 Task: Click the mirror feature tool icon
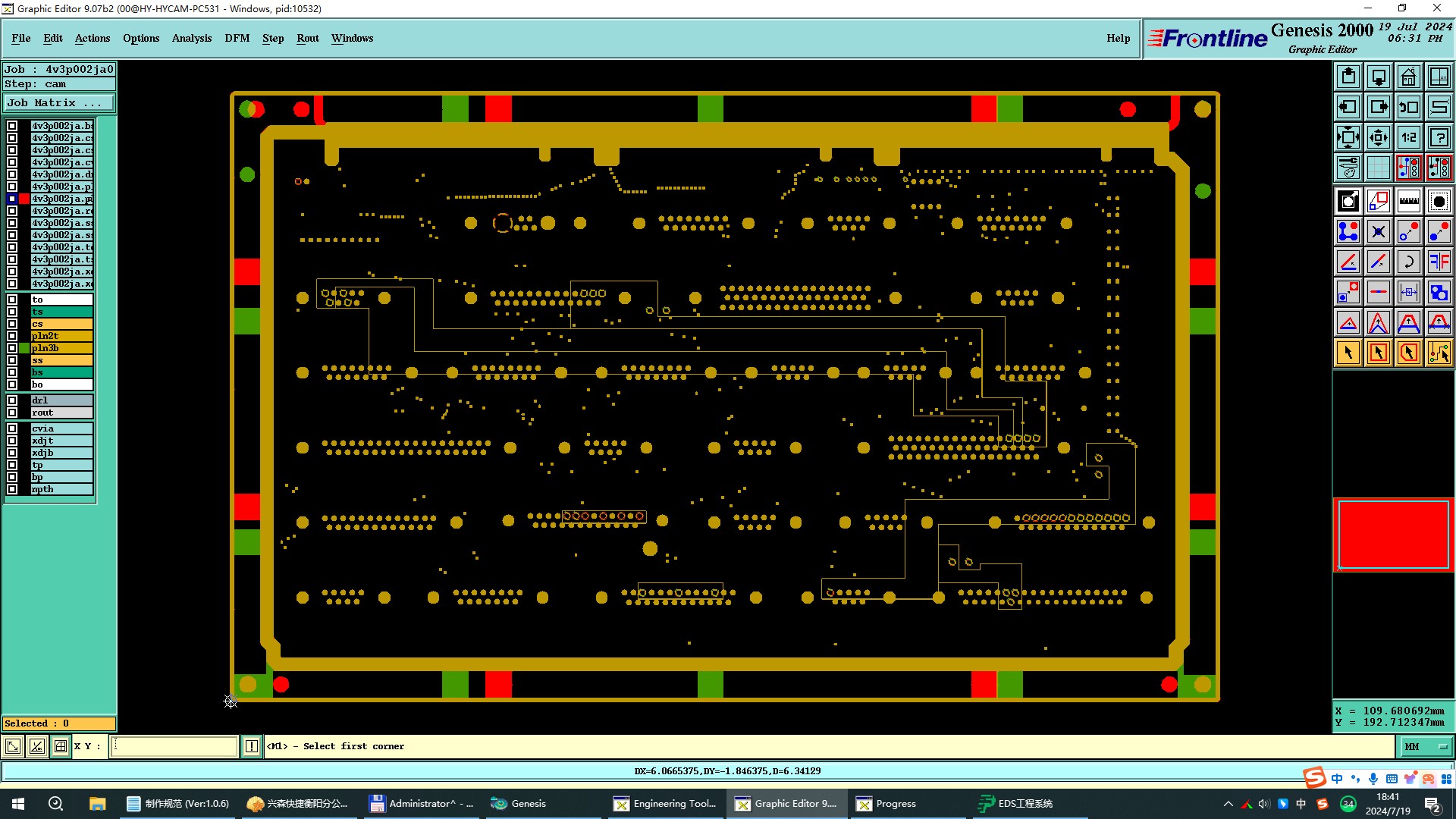coord(1439,262)
